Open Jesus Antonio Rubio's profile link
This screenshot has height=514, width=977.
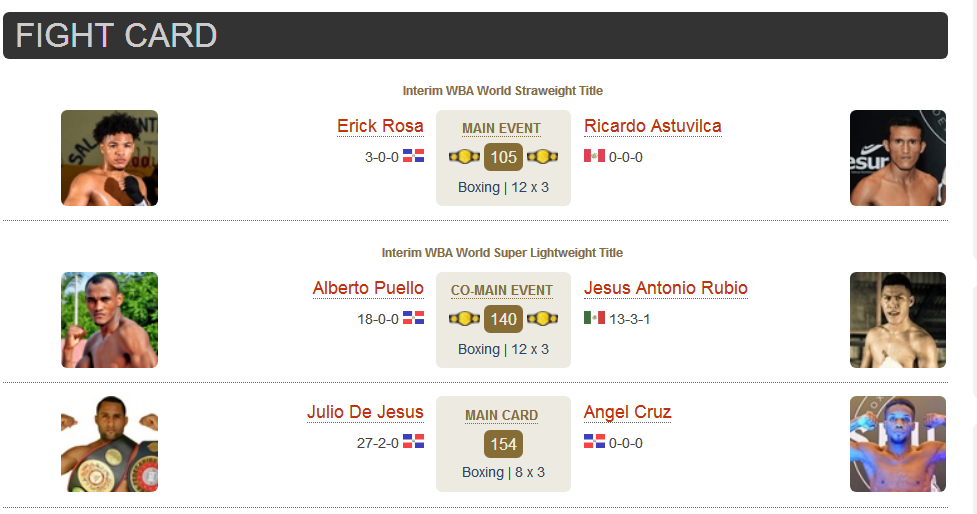(665, 288)
